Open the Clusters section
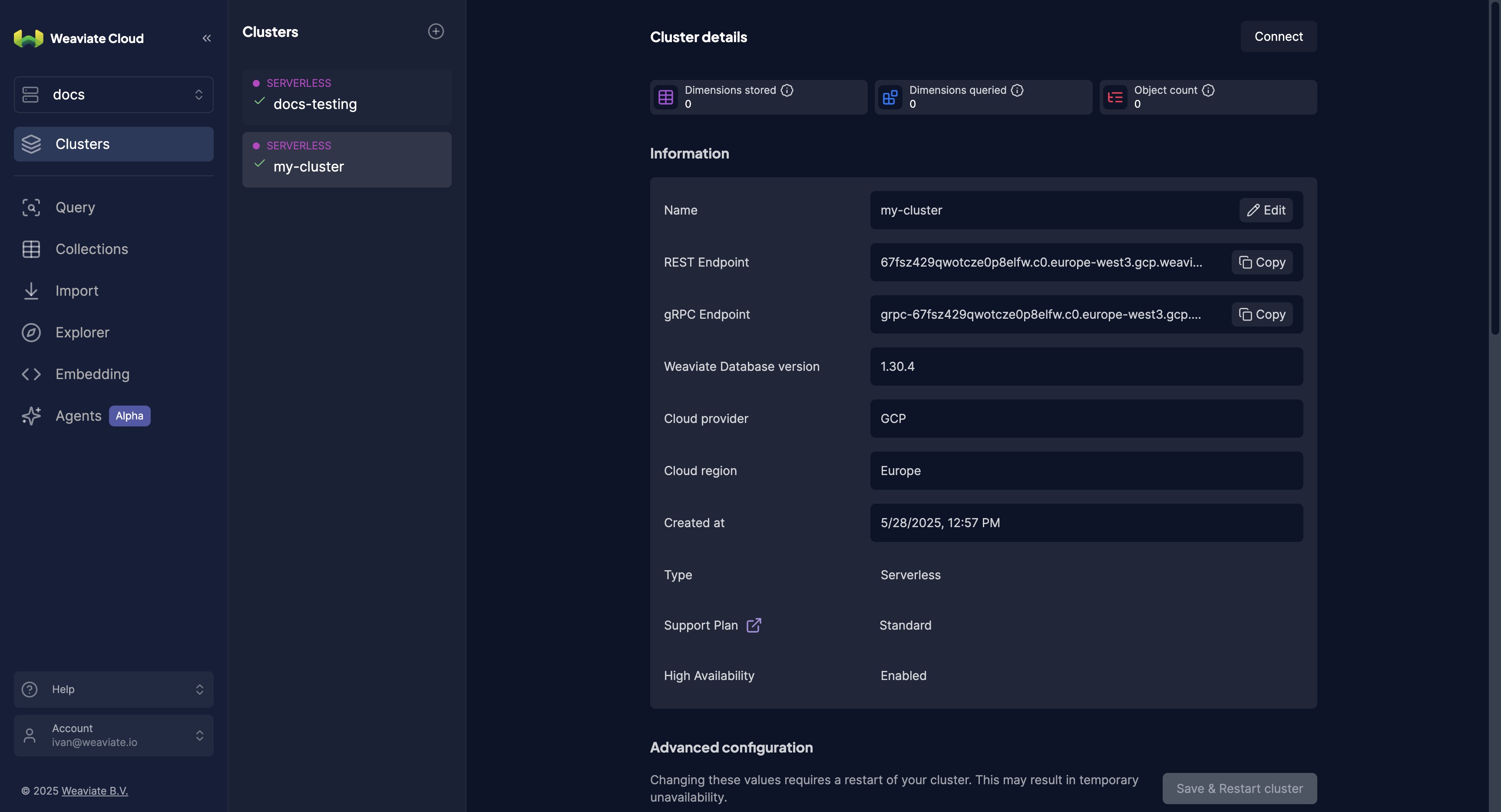The width and height of the screenshot is (1501, 812). click(x=114, y=144)
